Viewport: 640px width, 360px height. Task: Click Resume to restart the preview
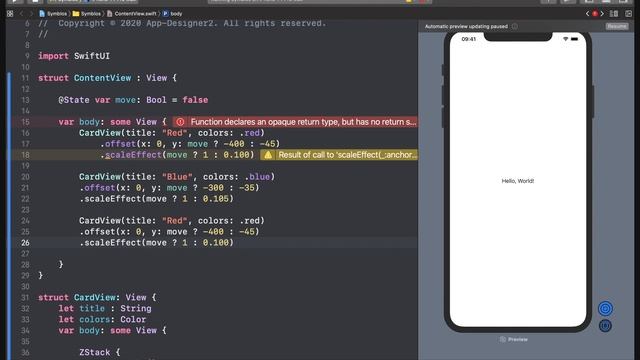617,26
